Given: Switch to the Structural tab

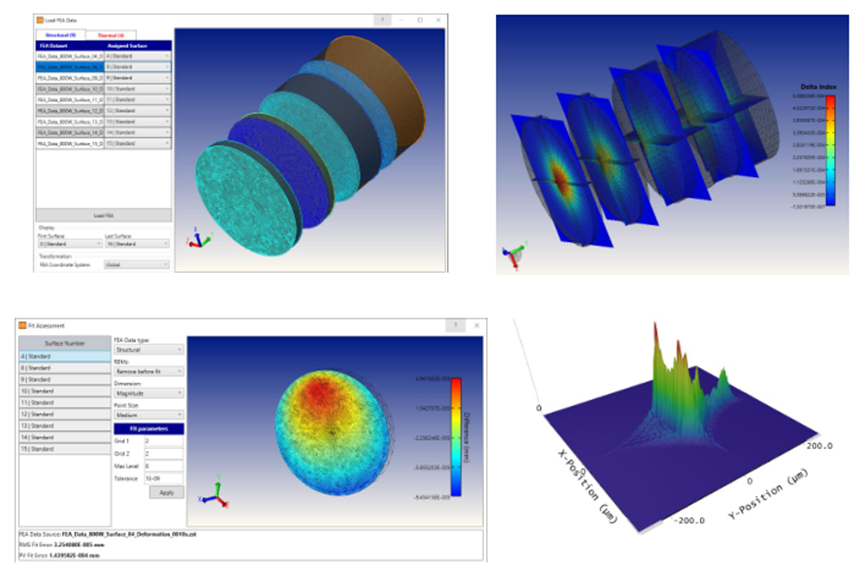Looking at the screenshot, I should [x=61, y=32].
